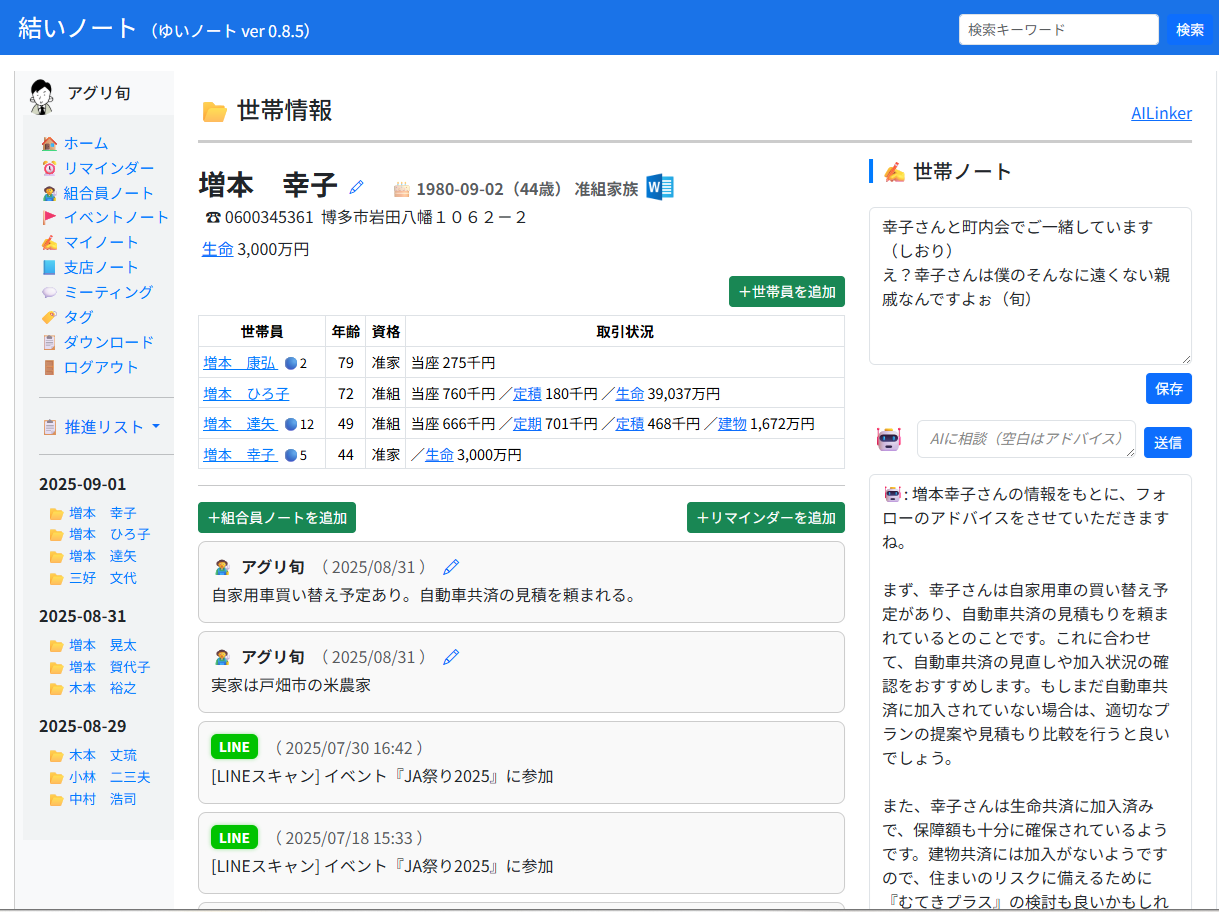Screen dimensions: 1219x912
Task: Expand the 推進リスト dropdown
Action: point(112,427)
